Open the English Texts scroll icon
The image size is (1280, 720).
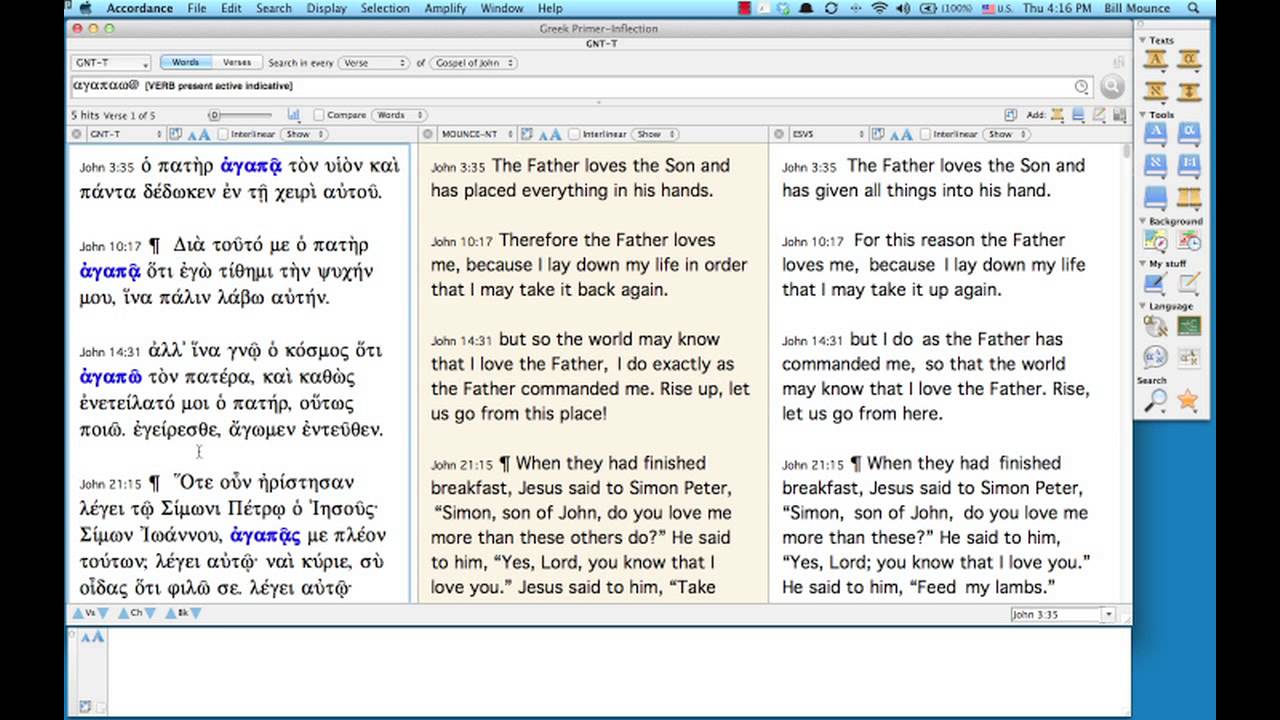[x=1156, y=59]
